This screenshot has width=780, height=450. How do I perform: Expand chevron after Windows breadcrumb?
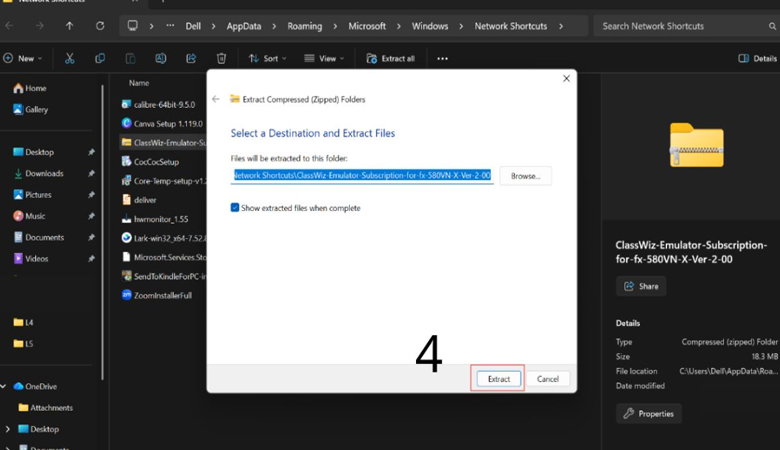click(461, 26)
